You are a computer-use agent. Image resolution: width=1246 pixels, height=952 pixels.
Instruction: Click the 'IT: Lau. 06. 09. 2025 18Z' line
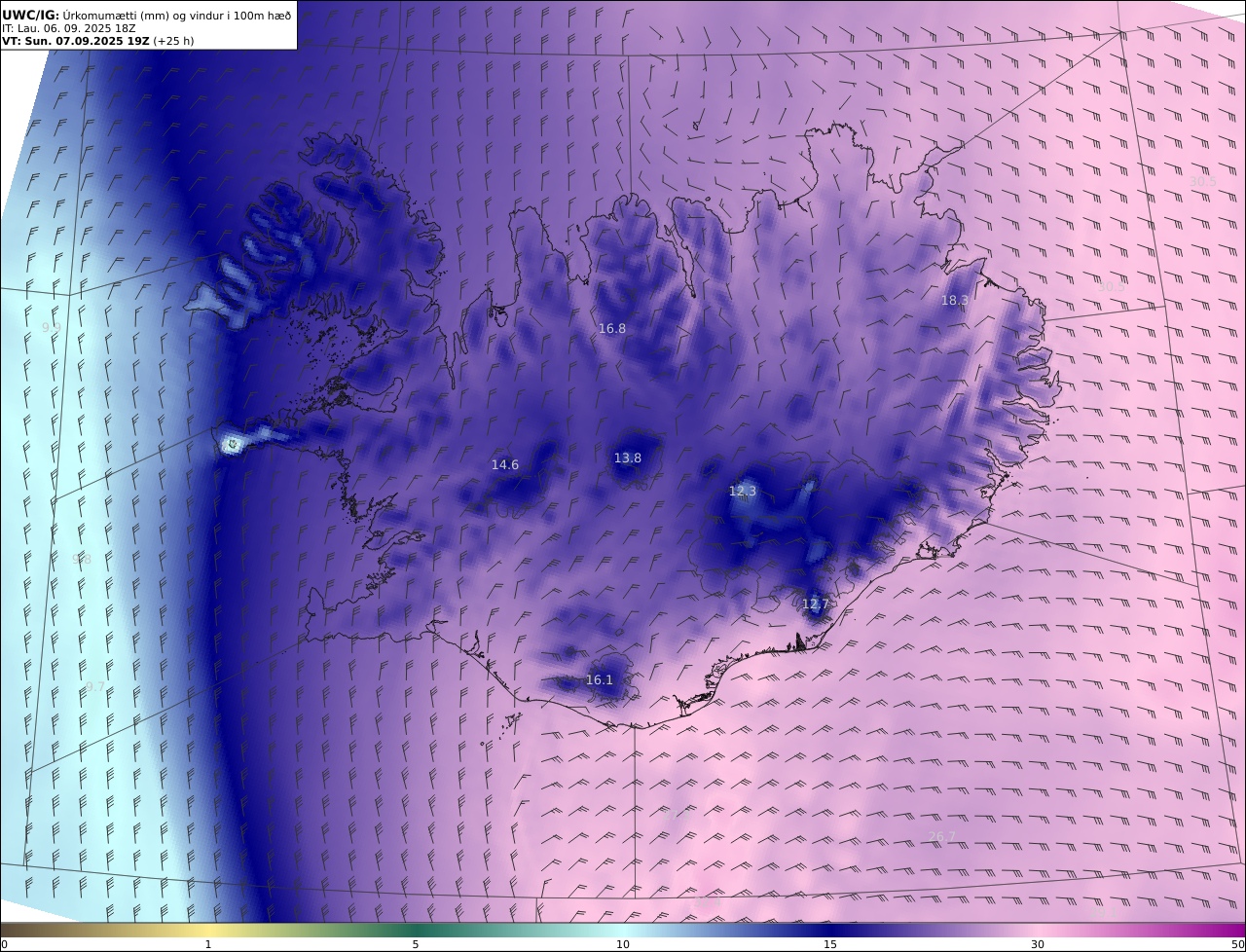pos(69,28)
